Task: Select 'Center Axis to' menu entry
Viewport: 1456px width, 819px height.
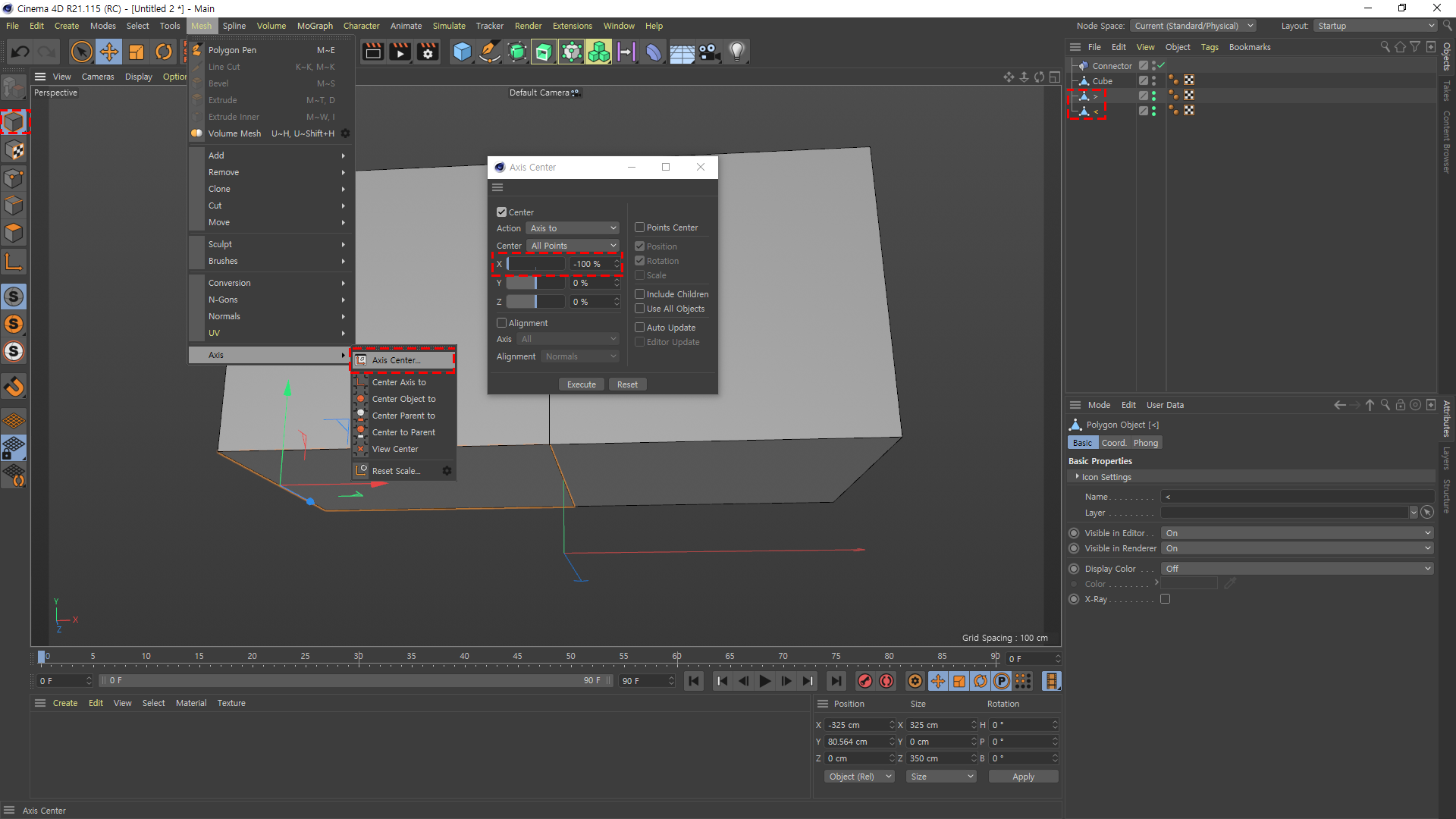Action: tap(399, 382)
